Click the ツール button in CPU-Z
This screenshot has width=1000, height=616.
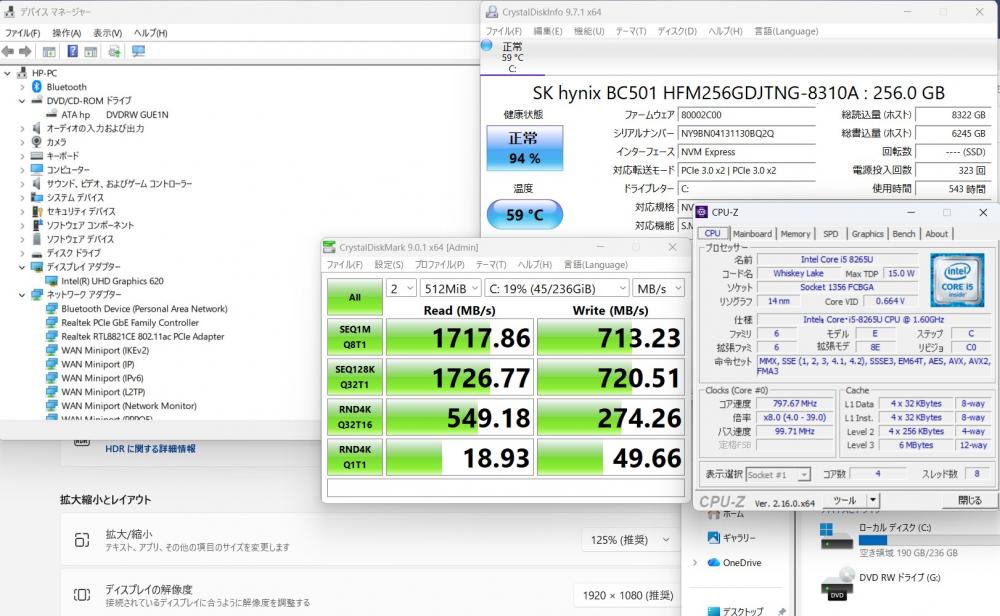[844, 501]
